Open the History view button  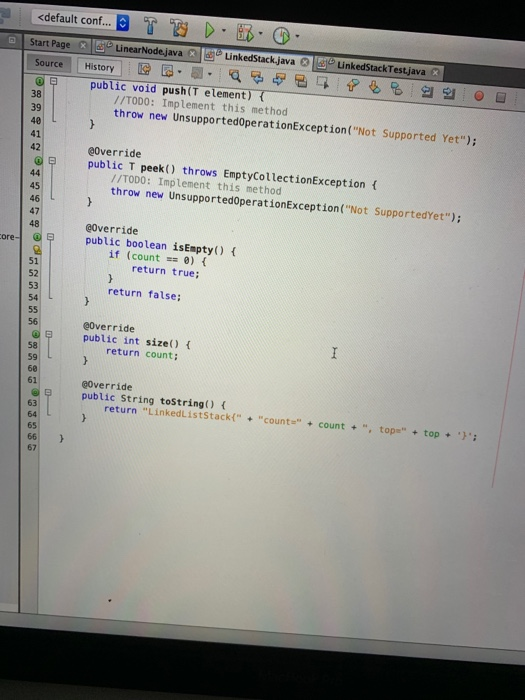click(x=99, y=67)
